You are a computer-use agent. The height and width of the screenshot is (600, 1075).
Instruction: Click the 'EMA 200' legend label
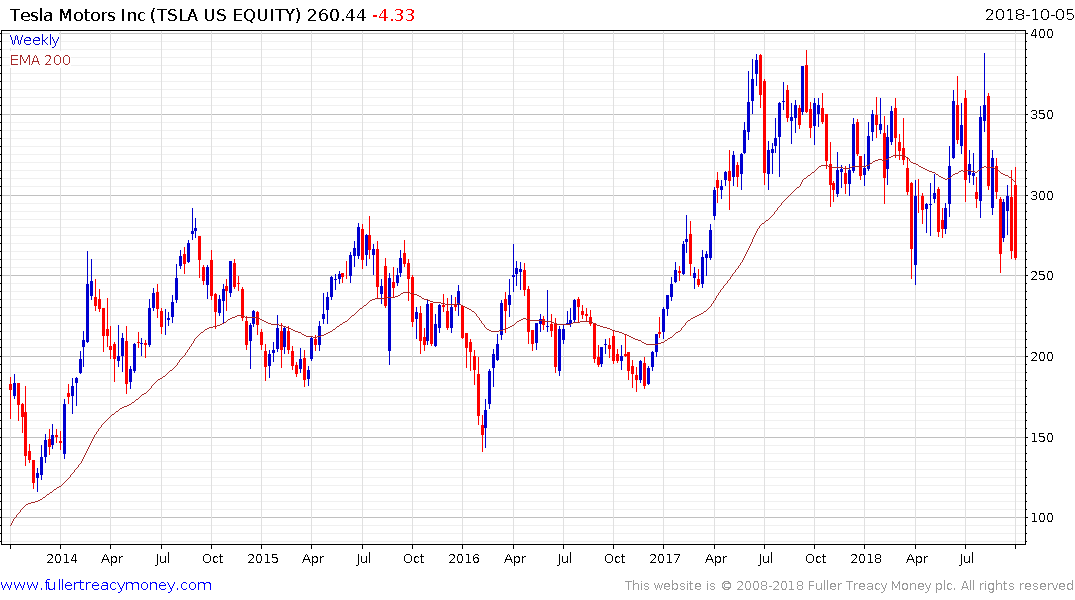tap(40, 60)
